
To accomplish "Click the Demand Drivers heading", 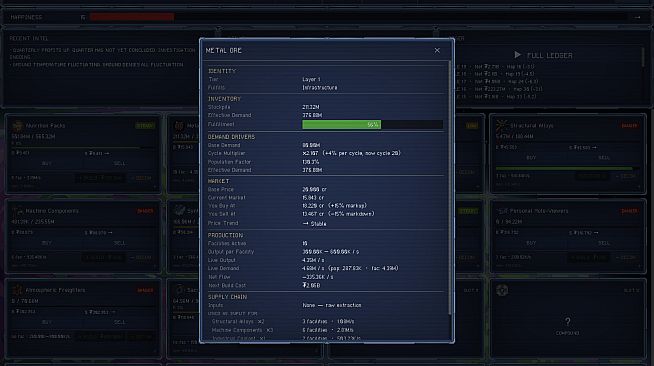I will click(x=231, y=137).
